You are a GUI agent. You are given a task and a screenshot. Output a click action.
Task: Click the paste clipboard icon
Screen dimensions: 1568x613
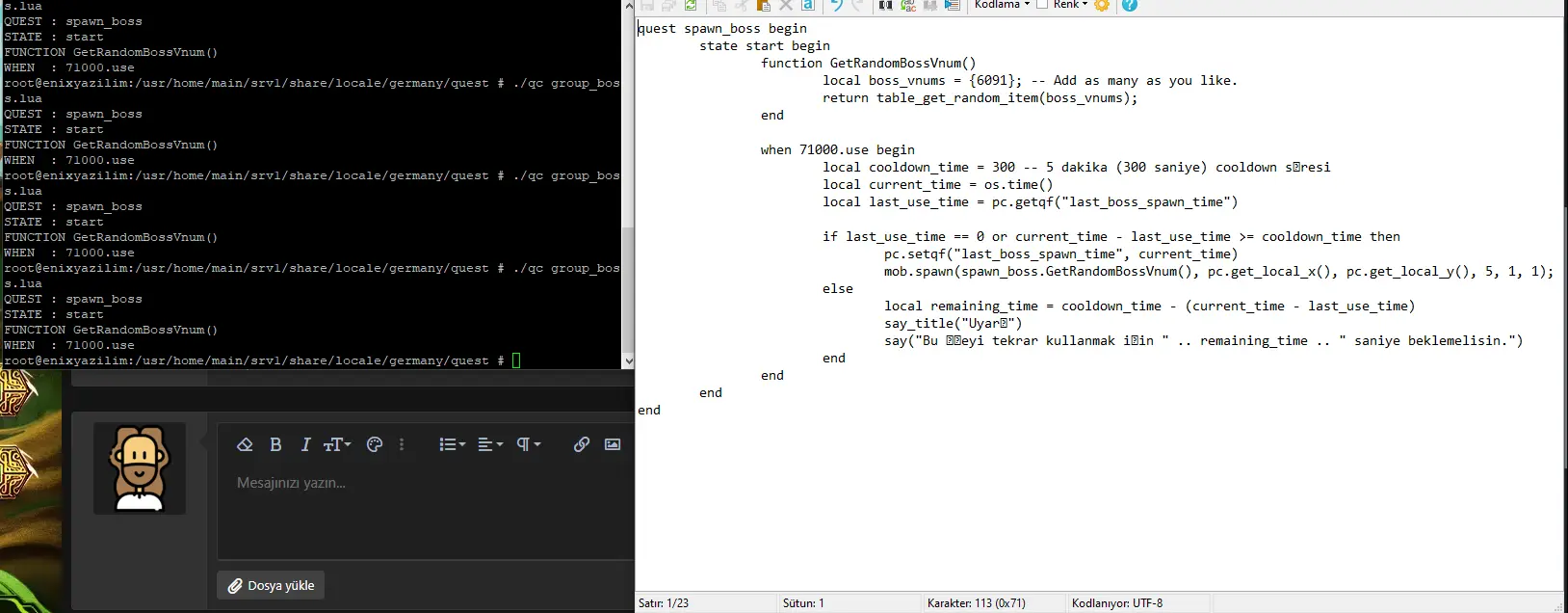763,6
